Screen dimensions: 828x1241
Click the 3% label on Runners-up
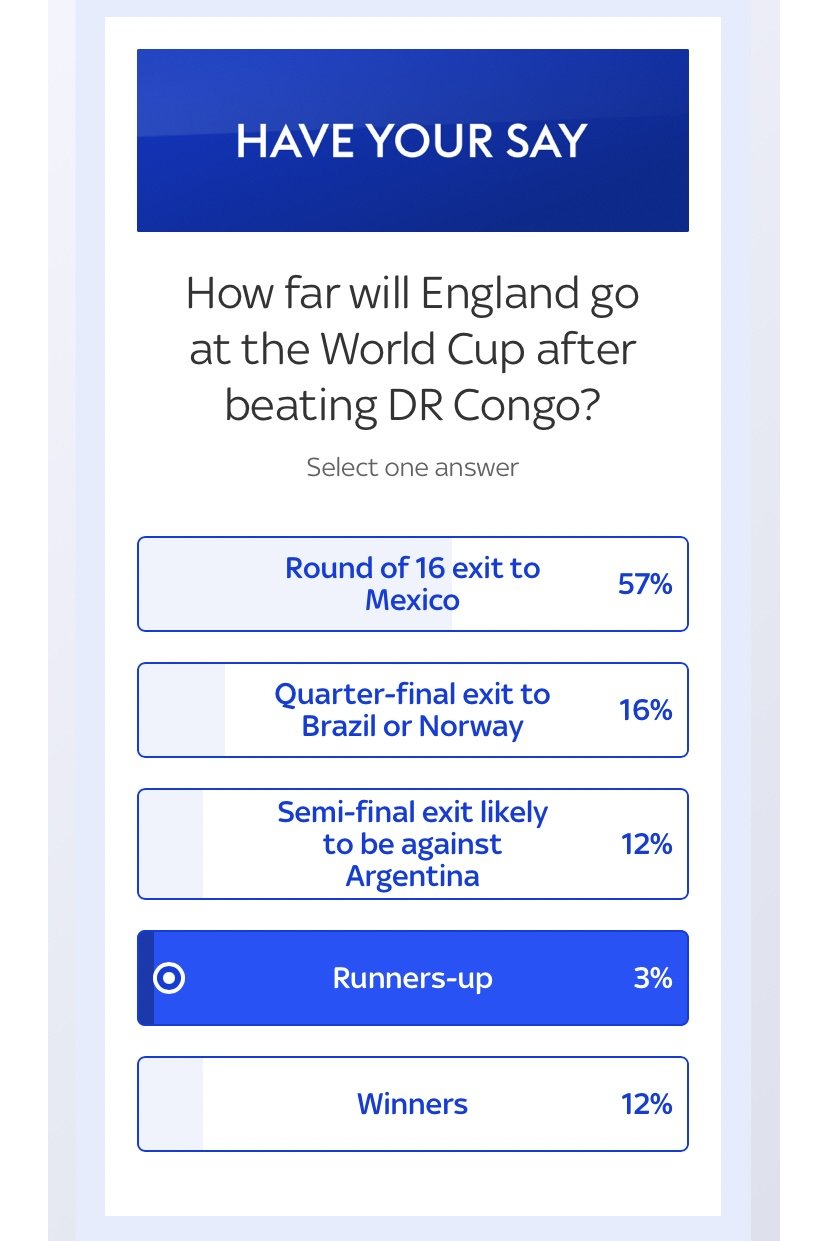pyautogui.click(x=653, y=978)
